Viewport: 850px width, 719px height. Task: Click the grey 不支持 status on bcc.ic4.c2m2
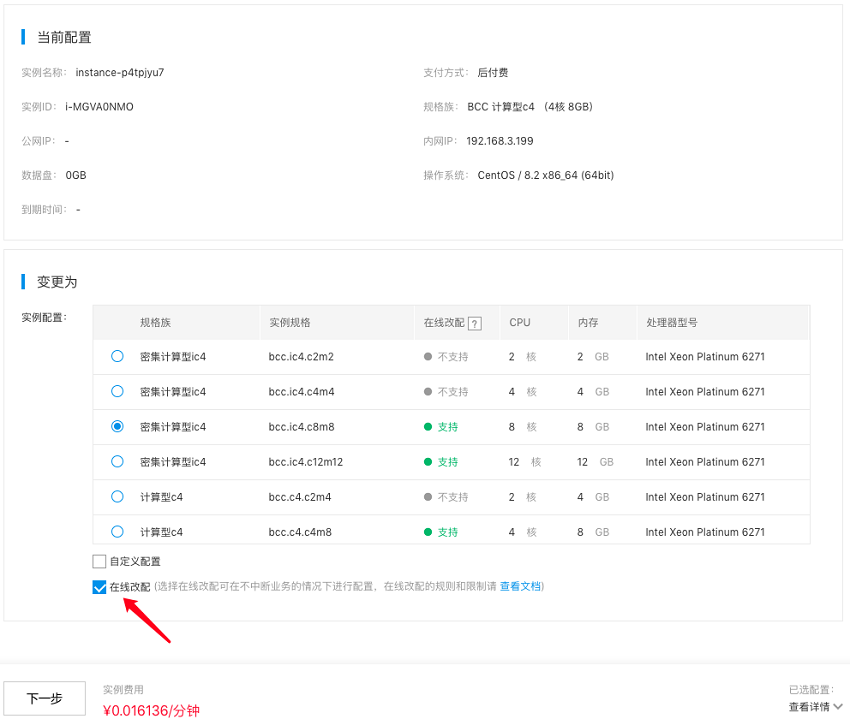pyautogui.click(x=451, y=357)
